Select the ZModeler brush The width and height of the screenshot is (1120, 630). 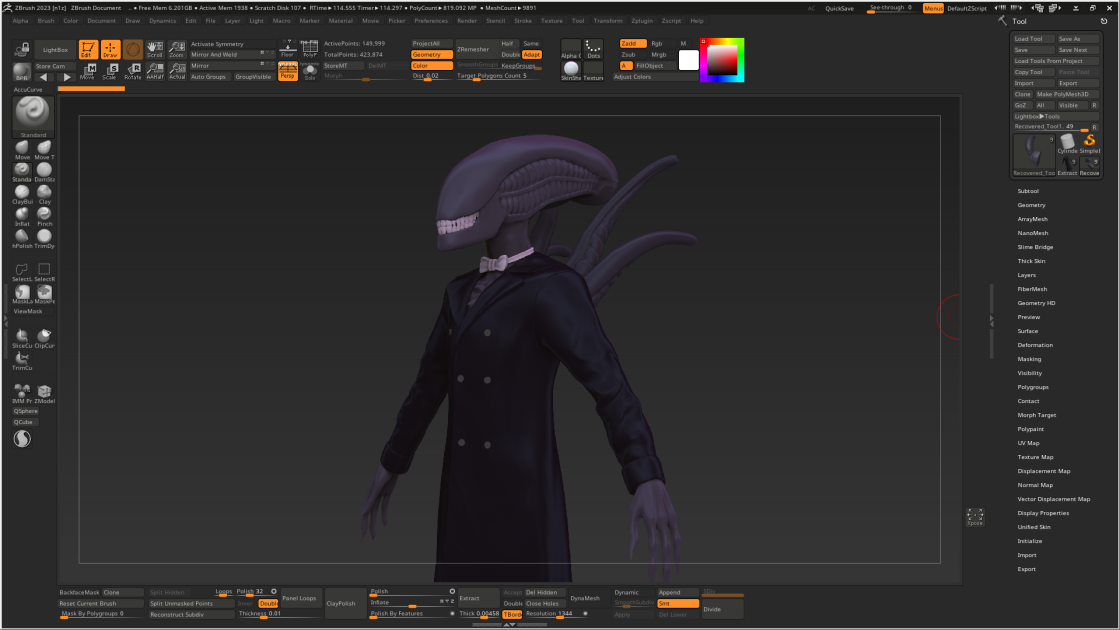click(44, 394)
